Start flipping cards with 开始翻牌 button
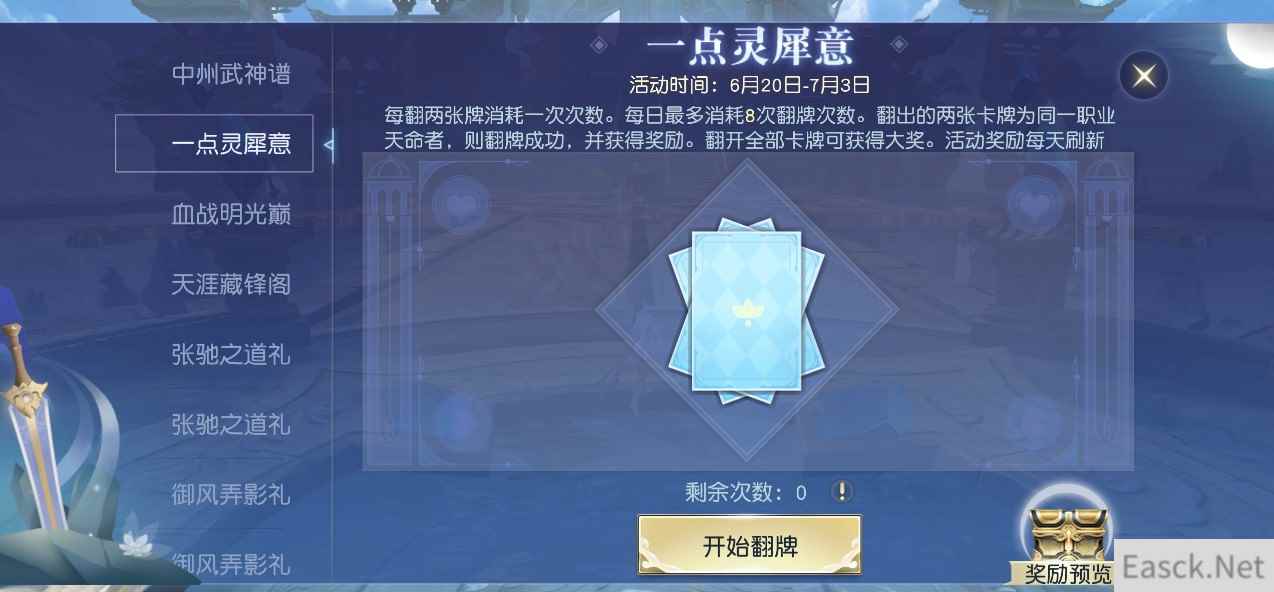Image resolution: width=1274 pixels, height=592 pixels. (750, 546)
